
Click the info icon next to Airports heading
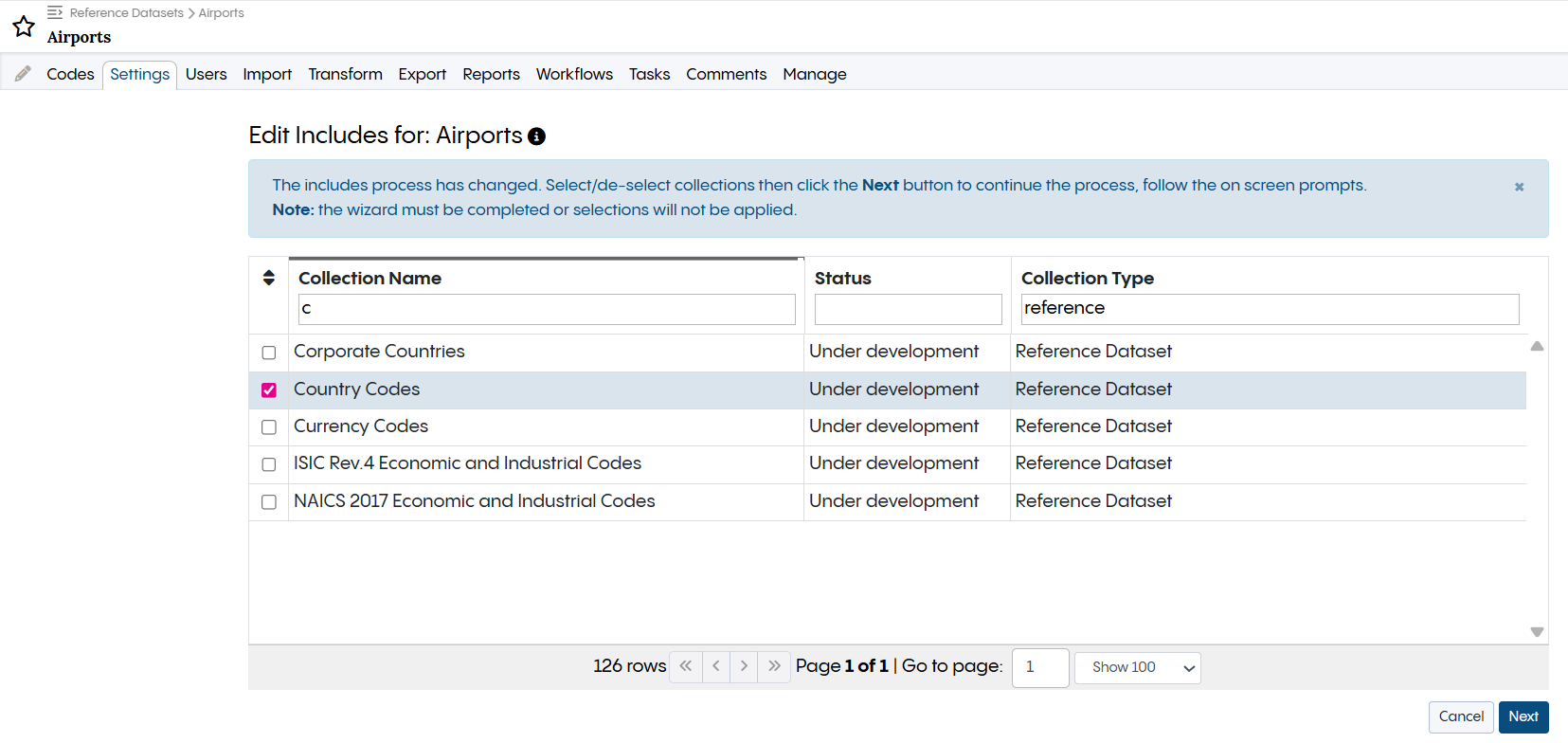[x=536, y=136]
